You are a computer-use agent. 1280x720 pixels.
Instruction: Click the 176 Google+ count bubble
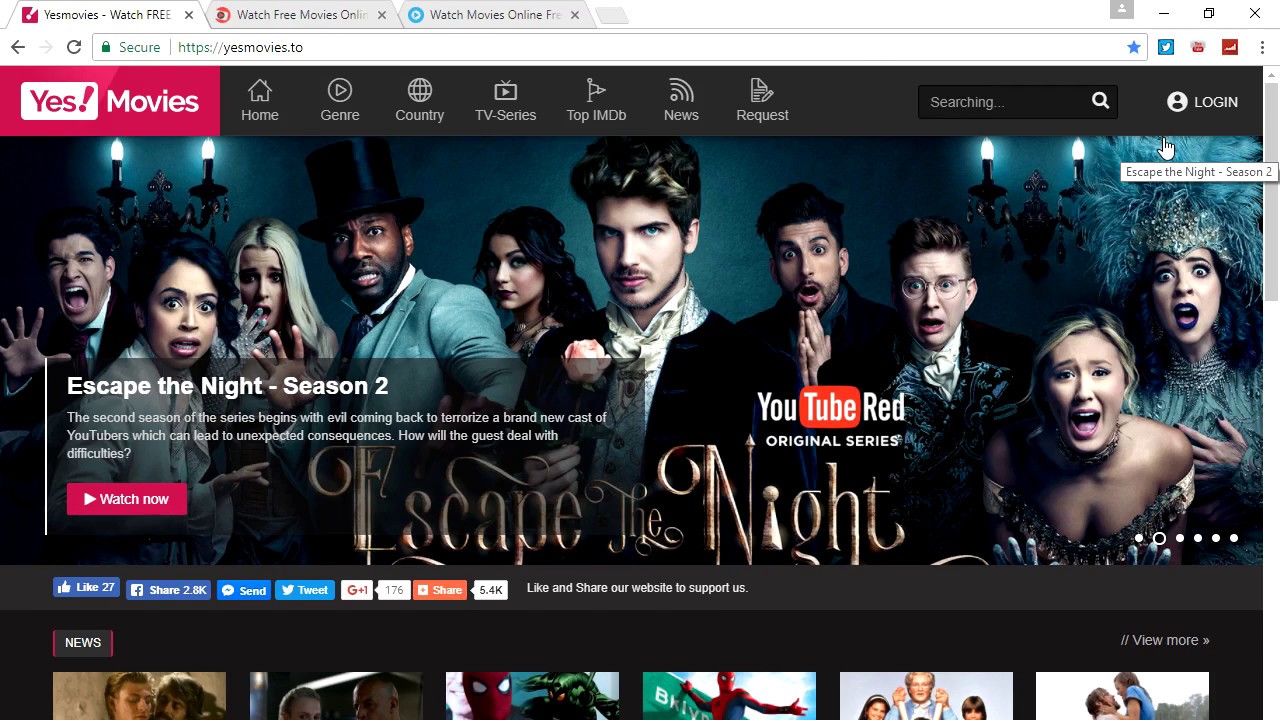click(394, 590)
